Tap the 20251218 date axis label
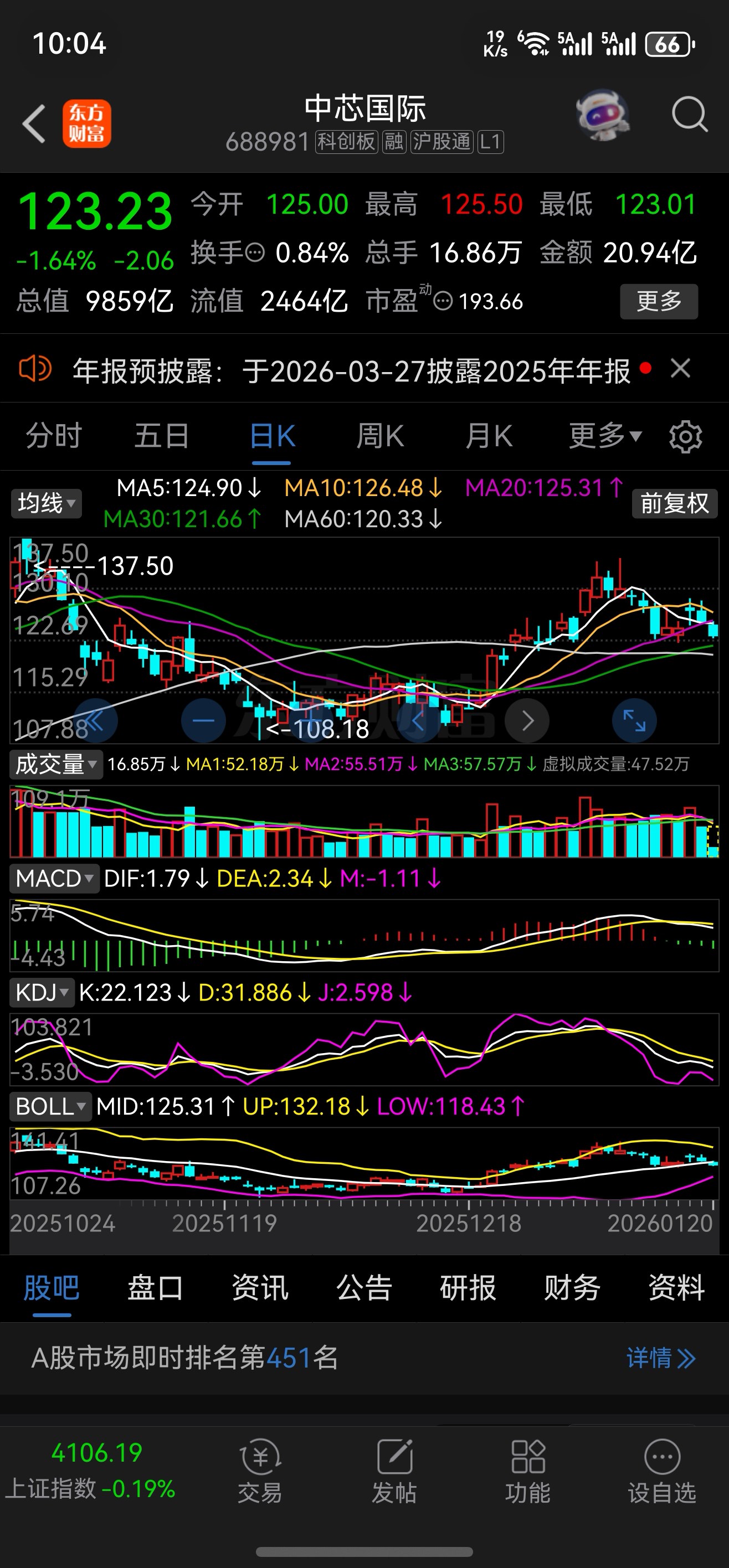The image size is (729, 1568). coord(468,1223)
